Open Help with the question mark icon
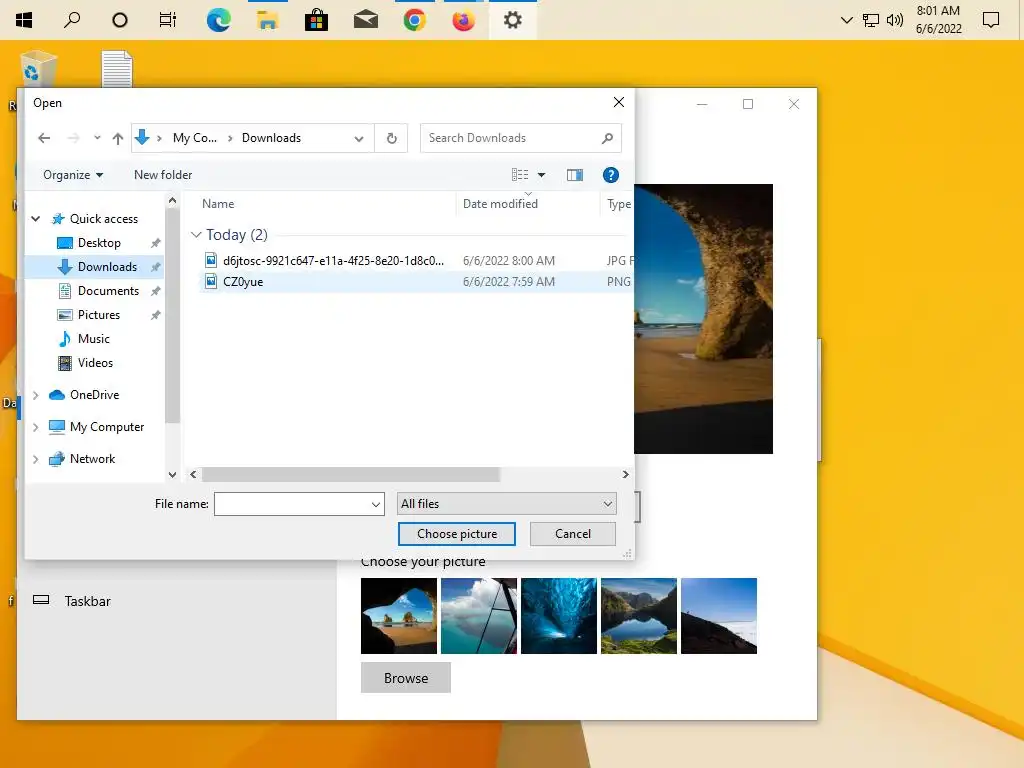Screen dimensions: 1024x768 (x=611, y=174)
